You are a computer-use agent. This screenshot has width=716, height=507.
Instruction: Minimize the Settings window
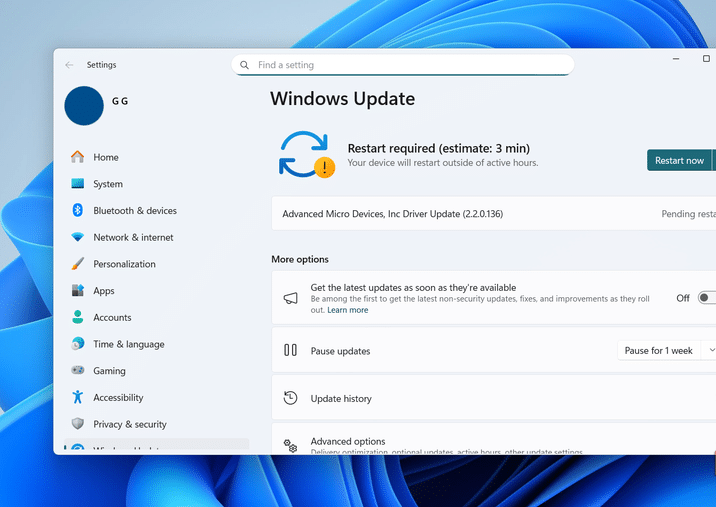point(676,58)
